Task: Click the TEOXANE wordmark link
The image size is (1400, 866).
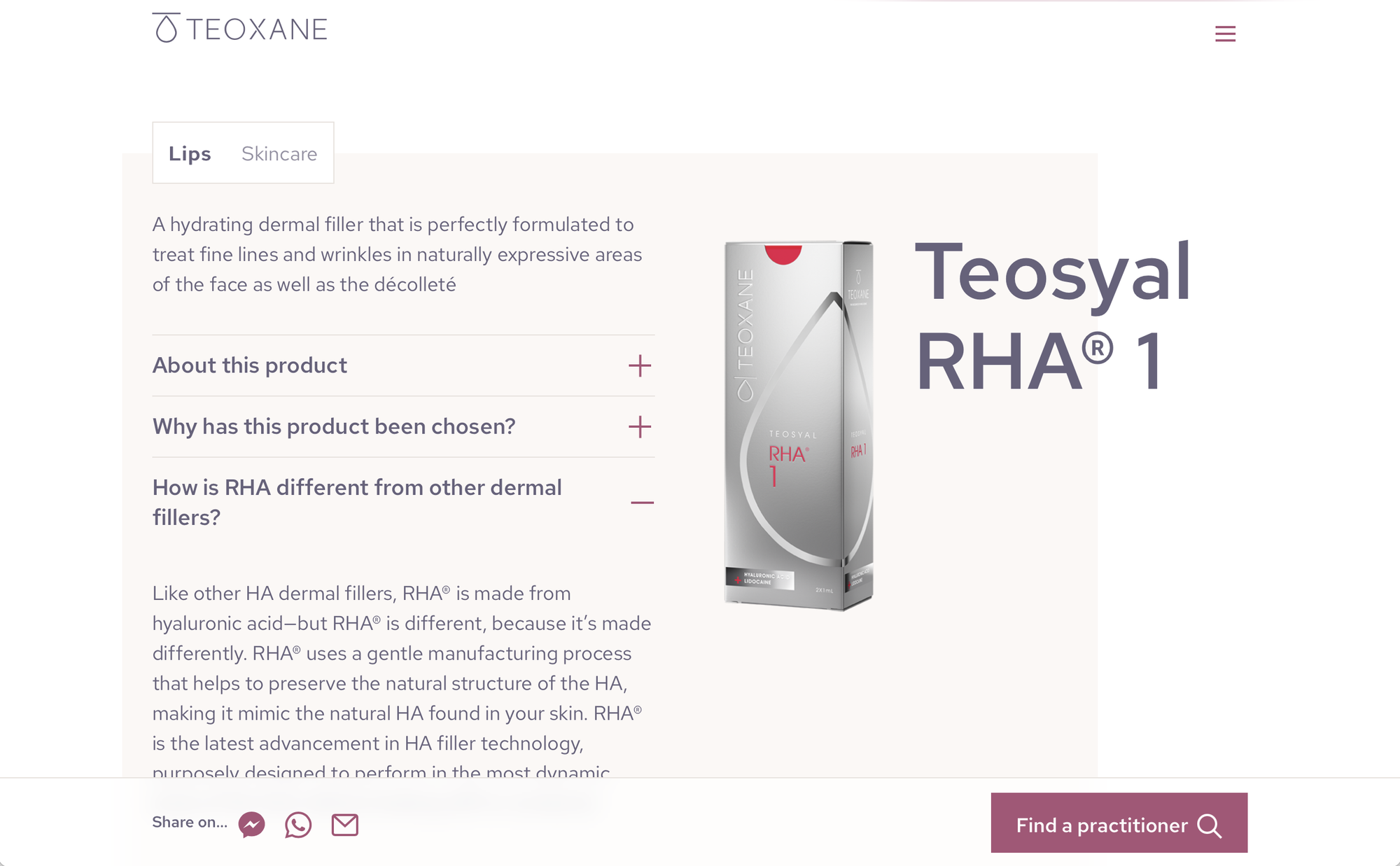Action: (x=257, y=29)
